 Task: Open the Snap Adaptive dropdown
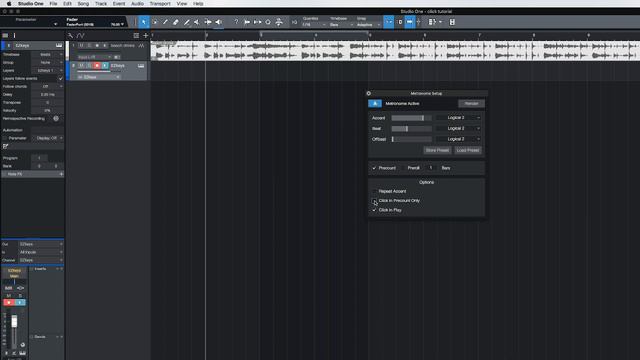point(368,25)
